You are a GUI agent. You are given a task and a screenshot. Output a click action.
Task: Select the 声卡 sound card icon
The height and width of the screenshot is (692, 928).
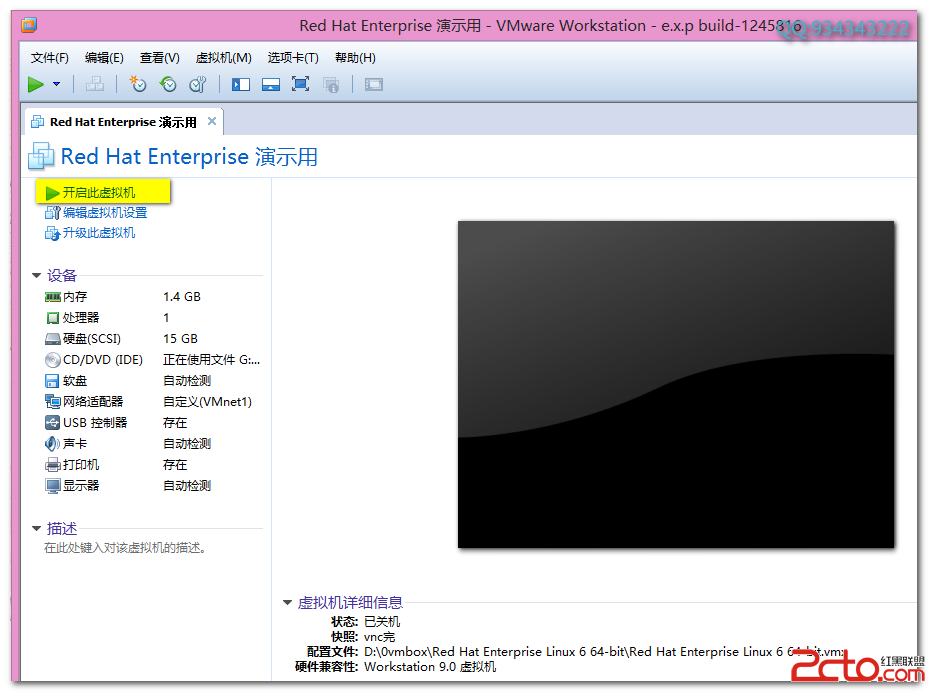point(52,444)
